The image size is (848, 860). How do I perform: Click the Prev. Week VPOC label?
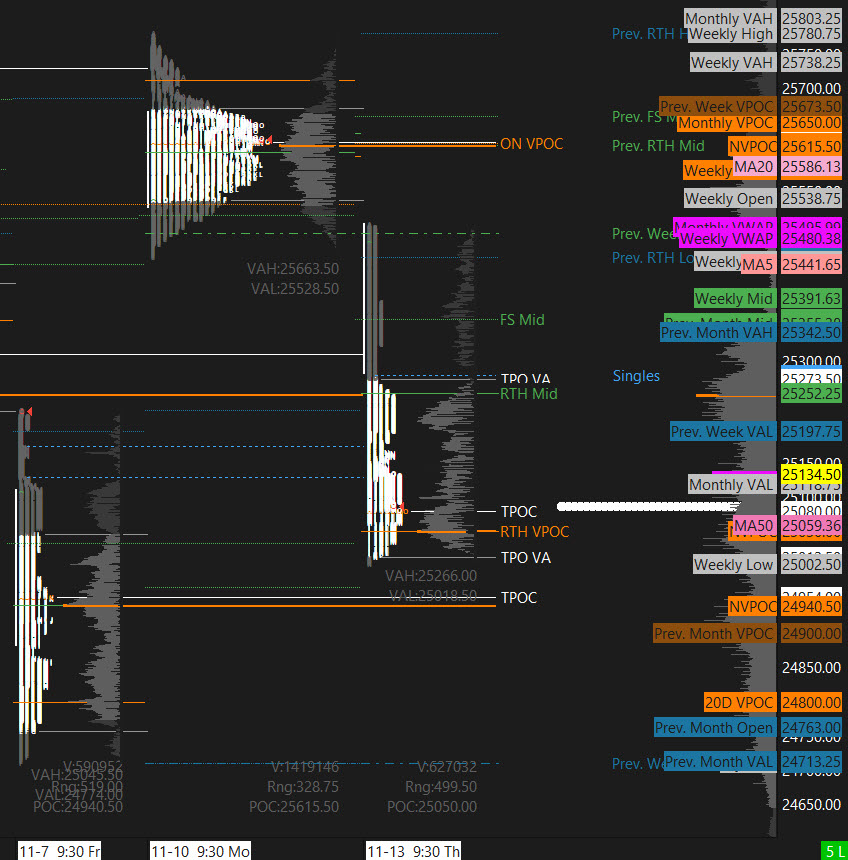pyautogui.click(x=716, y=107)
